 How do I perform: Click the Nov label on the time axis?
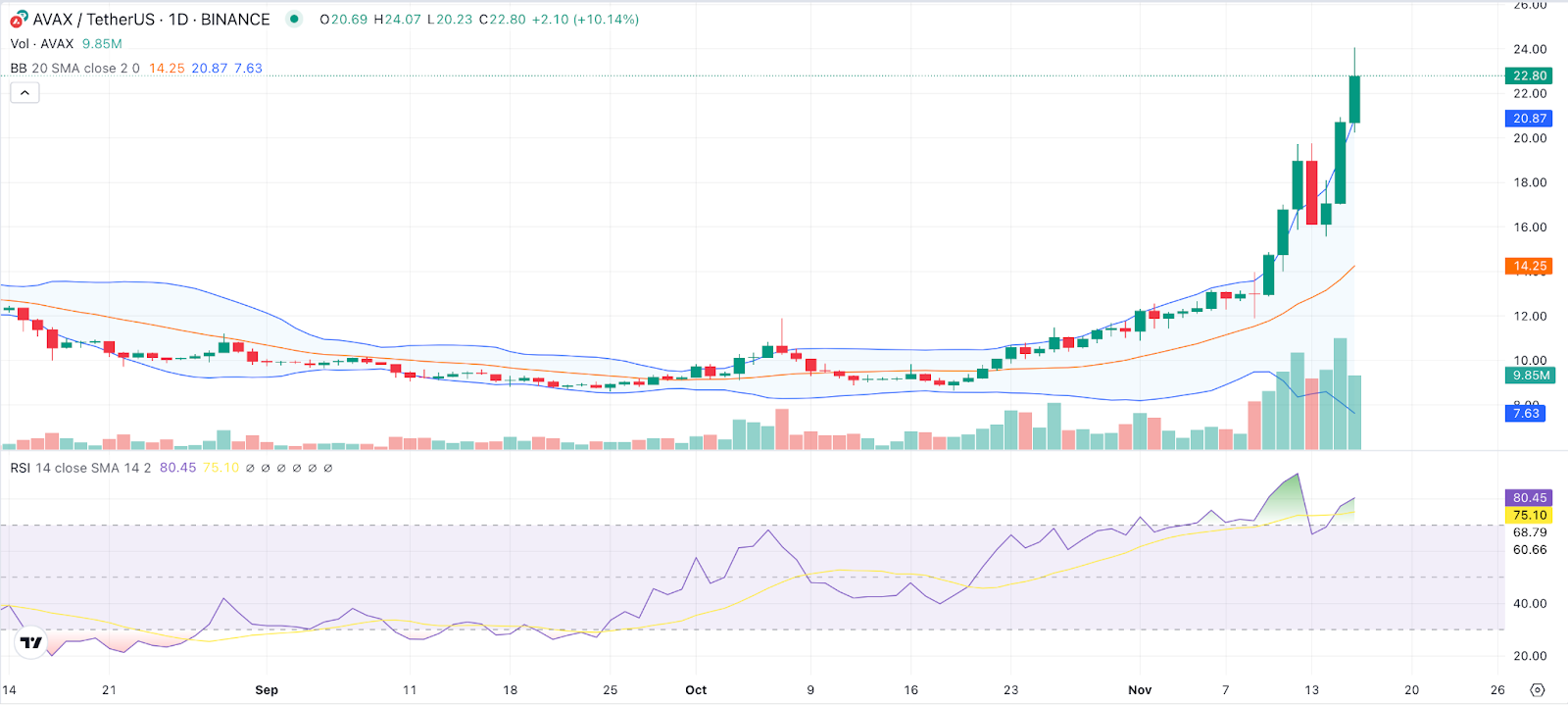point(1140,690)
